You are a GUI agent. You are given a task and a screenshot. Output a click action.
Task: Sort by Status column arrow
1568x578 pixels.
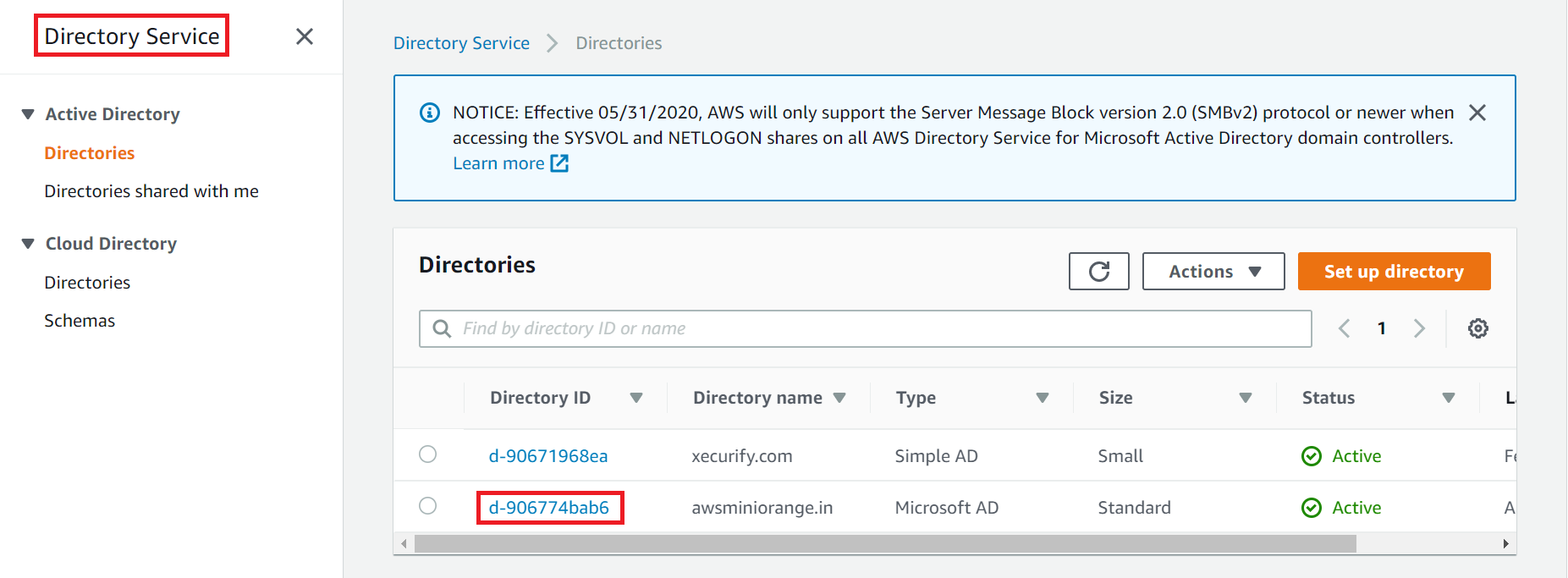[x=1449, y=398]
